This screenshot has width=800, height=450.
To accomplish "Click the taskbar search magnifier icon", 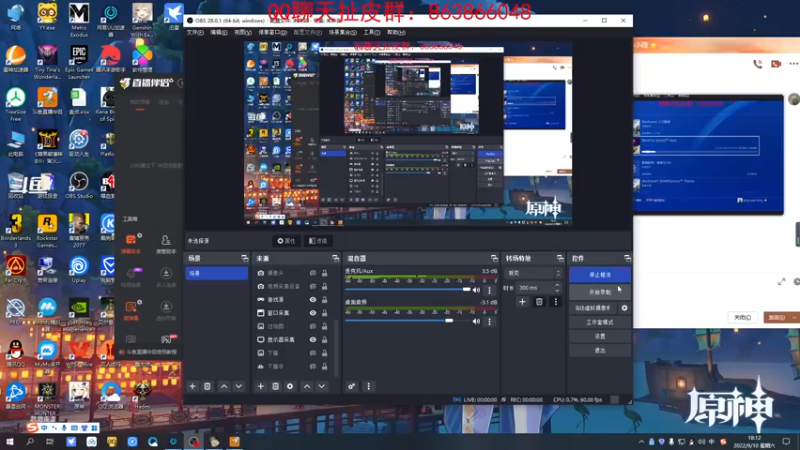I will 30,442.
